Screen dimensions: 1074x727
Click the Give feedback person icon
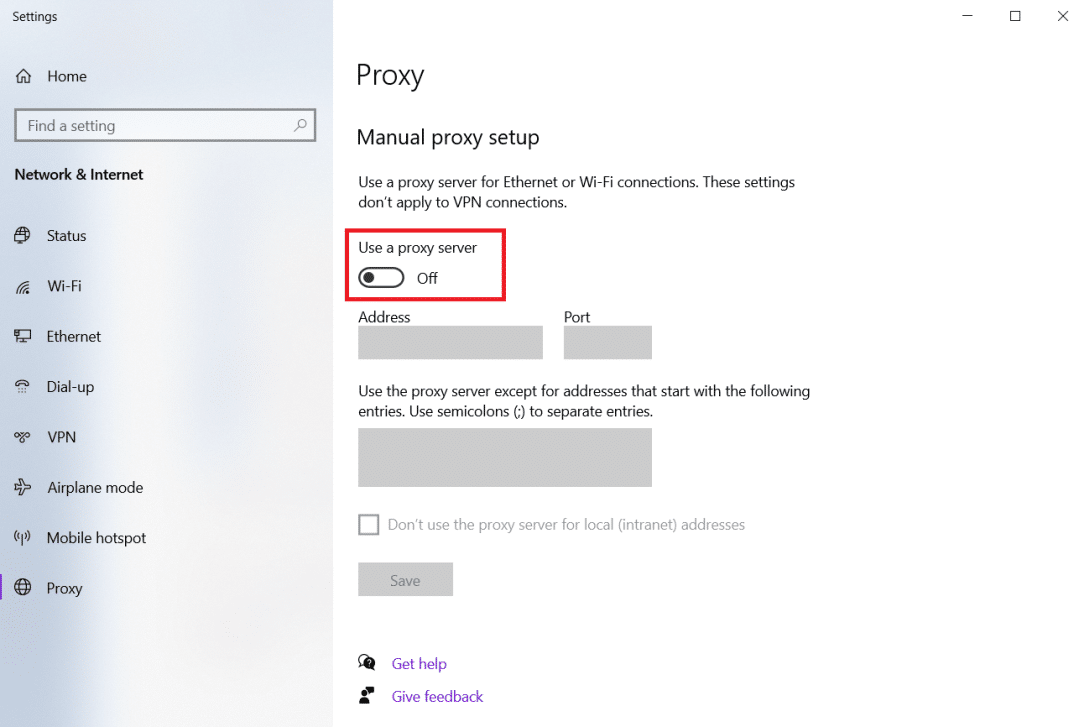(x=366, y=695)
